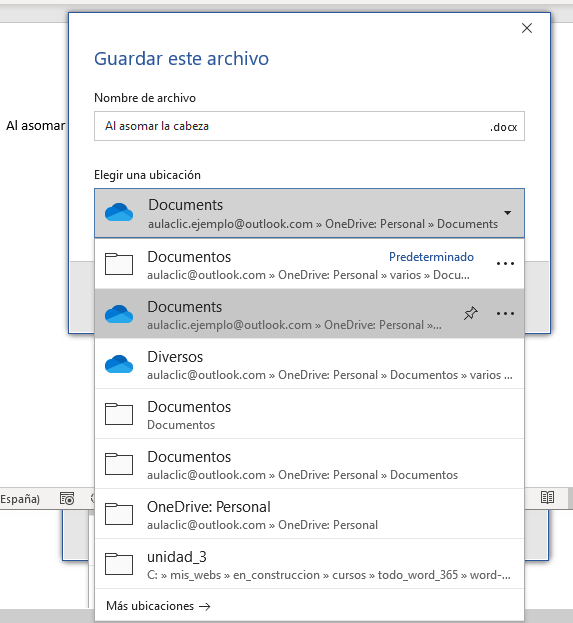This screenshot has height=623, width=573.
Task: Pin the Documents OneDrive location
Action: coord(470,313)
